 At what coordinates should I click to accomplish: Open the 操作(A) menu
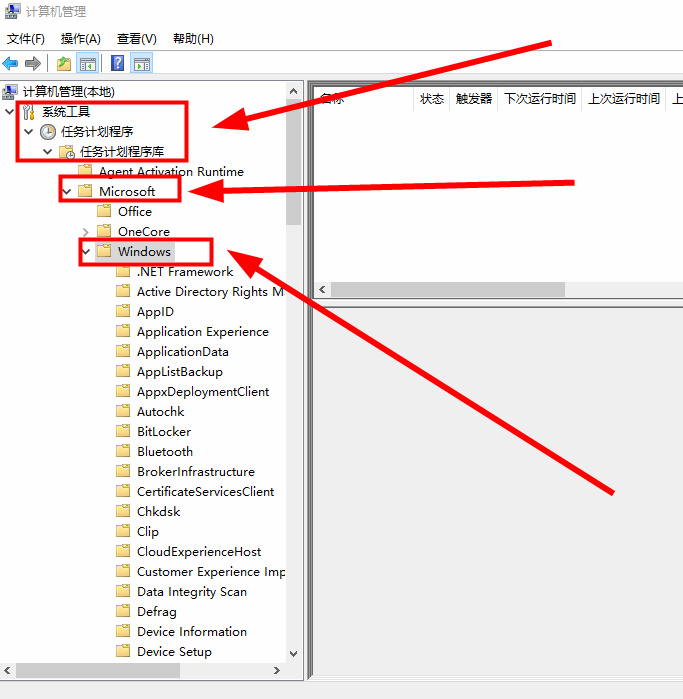pos(81,39)
